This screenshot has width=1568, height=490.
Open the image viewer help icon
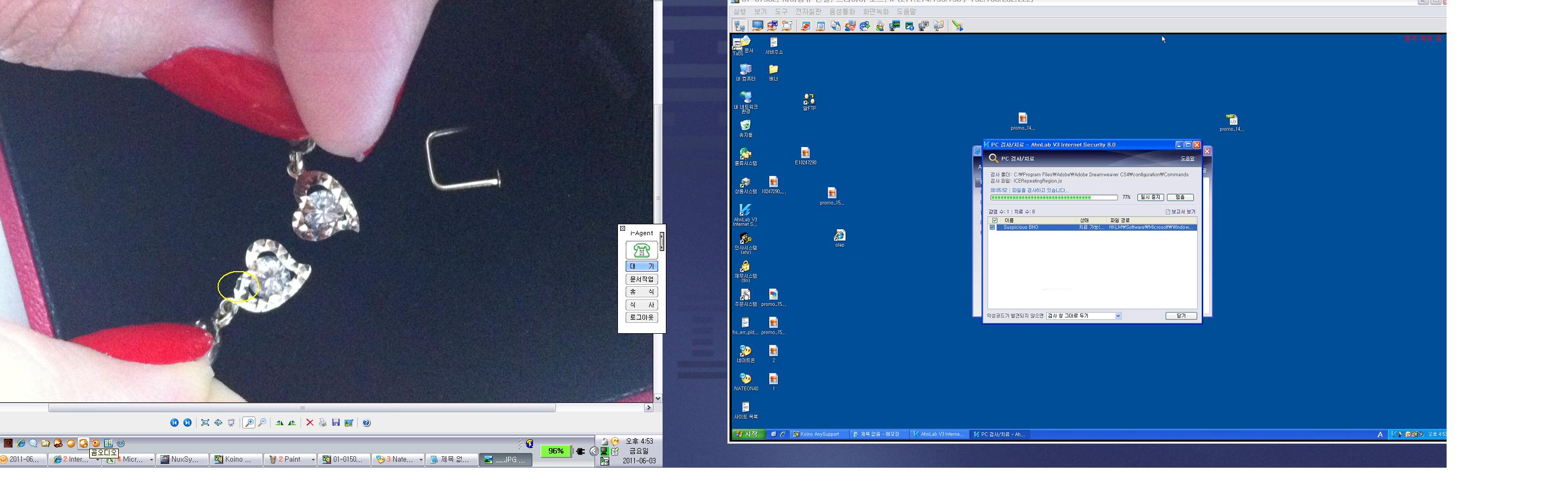[367, 423]
